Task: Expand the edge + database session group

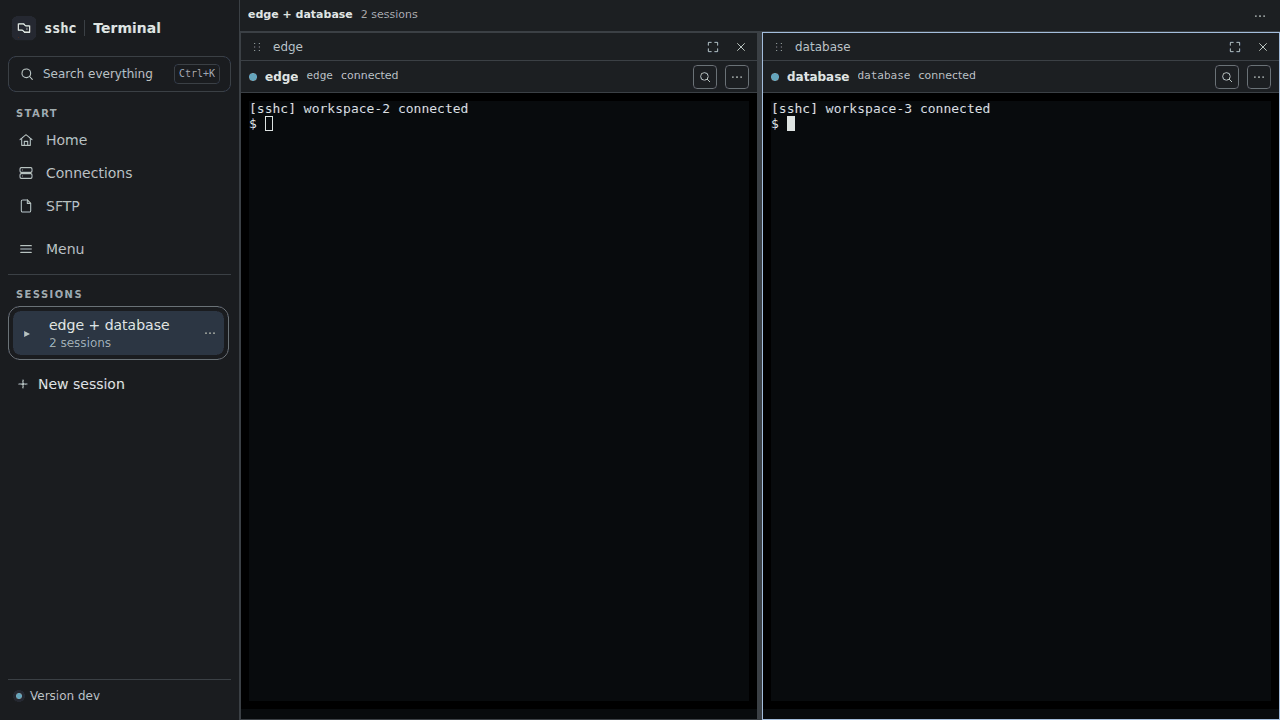Action: 27,334
